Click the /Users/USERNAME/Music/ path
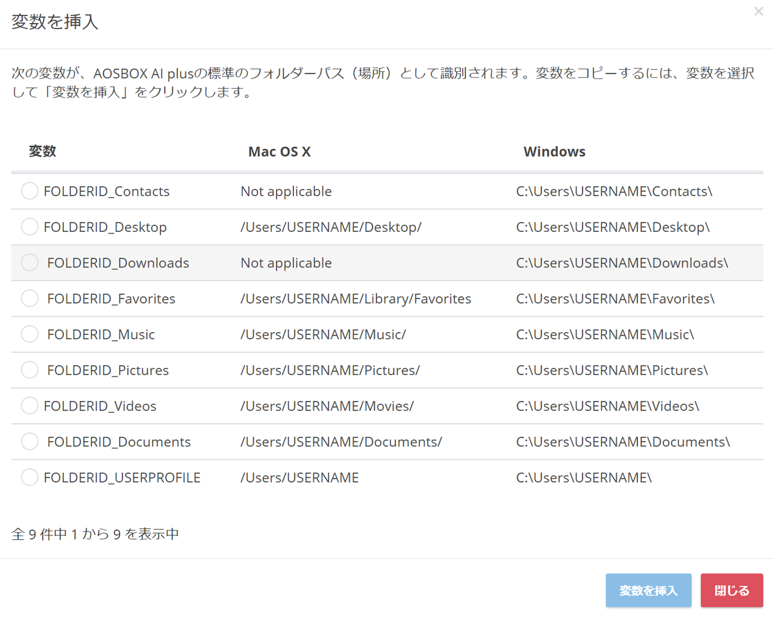Image resolution: width=774 pixels, height=619 pixels. [323, 335]
